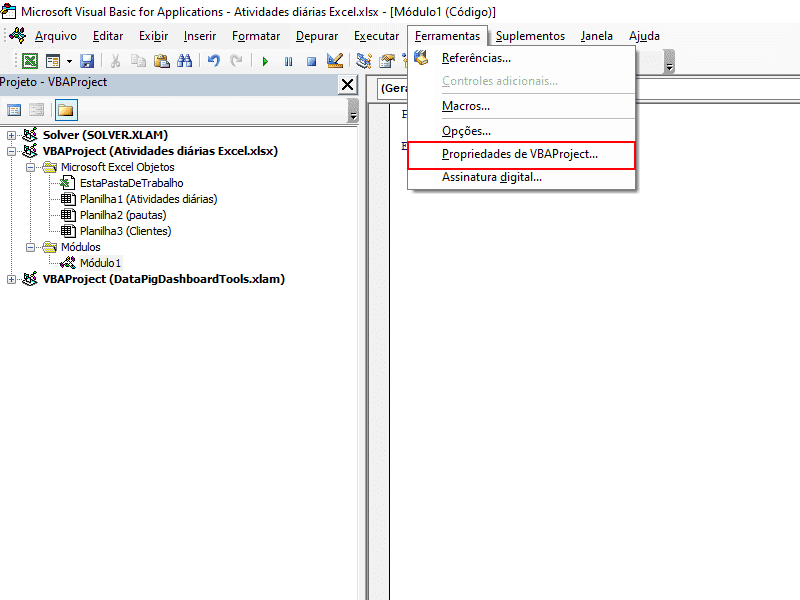
Task: Stop execution with the Reset square icon
Action: 311,61
